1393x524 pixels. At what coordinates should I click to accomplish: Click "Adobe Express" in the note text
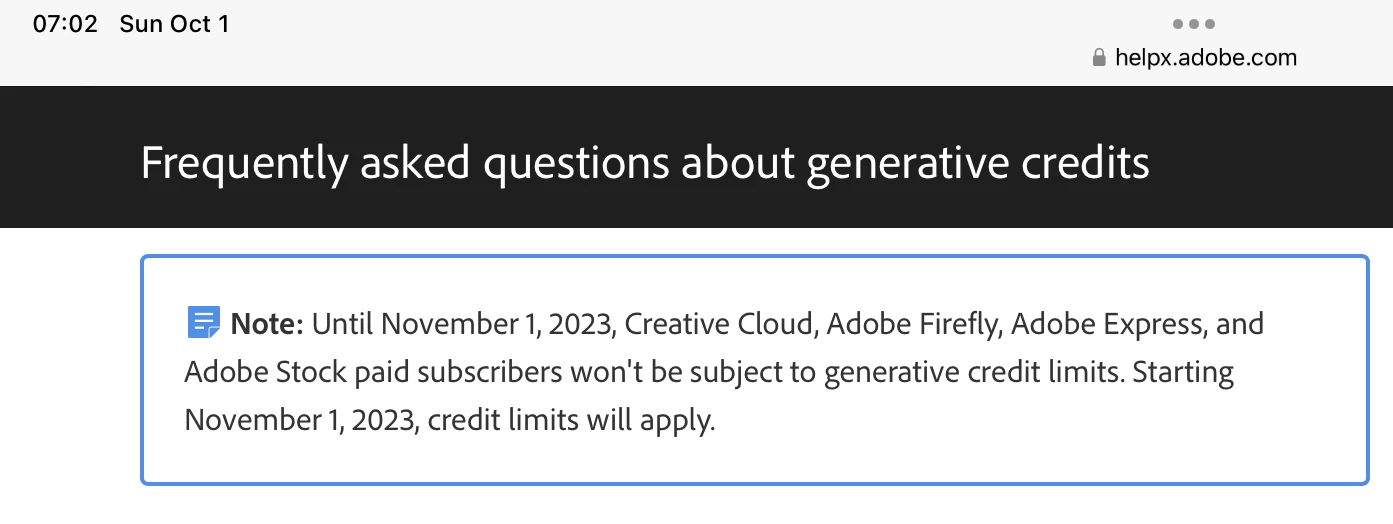pyautogui.click(x=1104, y=324)
